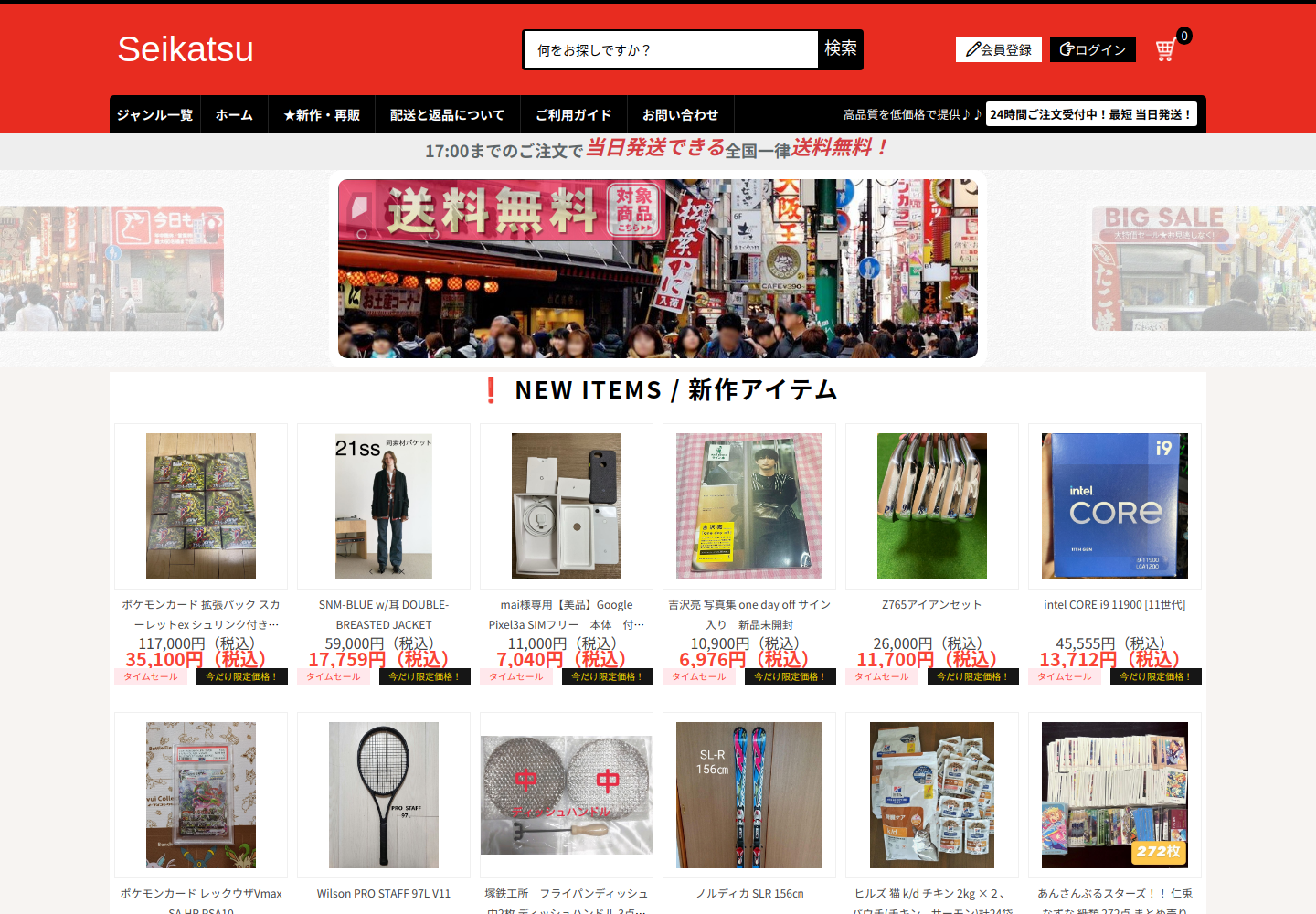
Task: Click the ログイン arrow icon
Action: tap(1067, 49)
